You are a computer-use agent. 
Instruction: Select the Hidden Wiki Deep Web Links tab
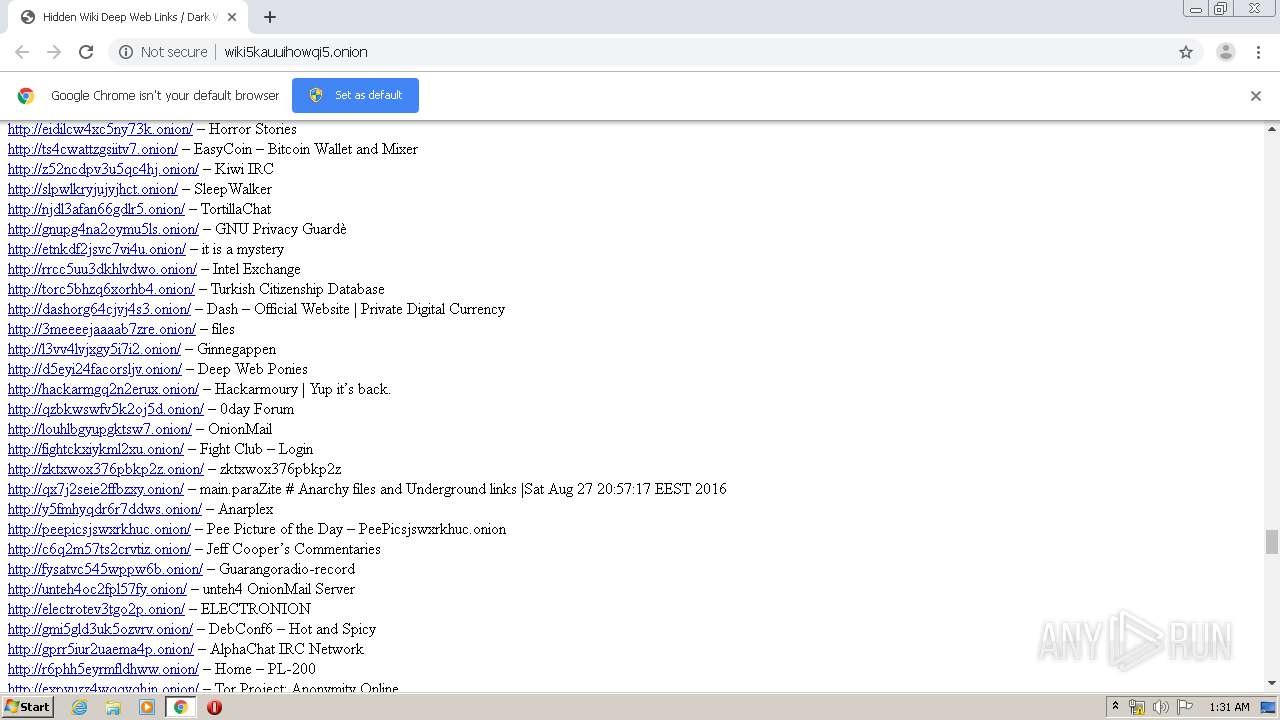[x=130, y=17]
